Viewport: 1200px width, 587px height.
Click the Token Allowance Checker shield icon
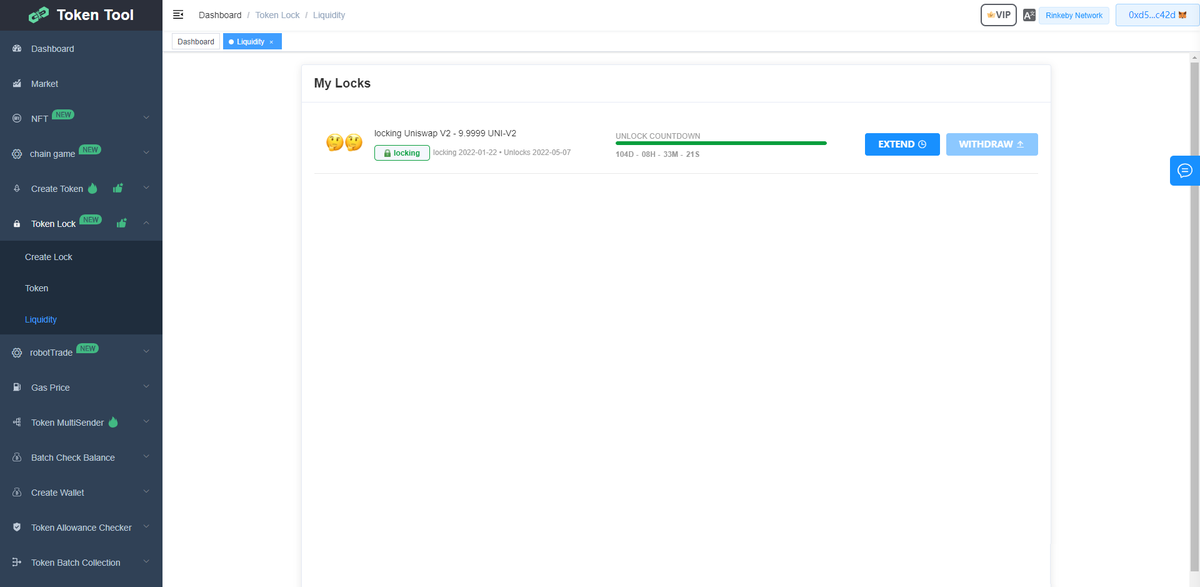pyautogui.click(x=17, y=528)
